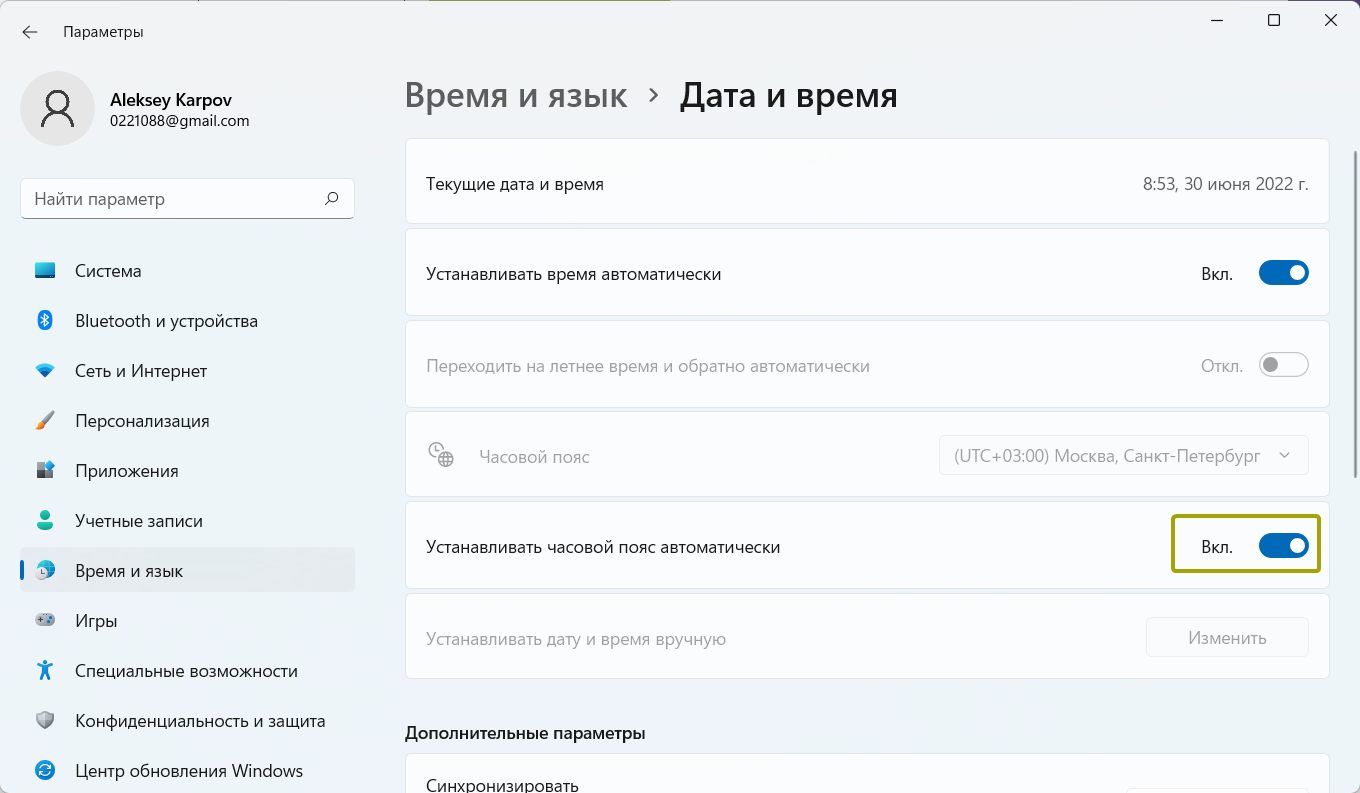
Task: Click the Специальные возможности accessibility icon
Action: (45, 670)
